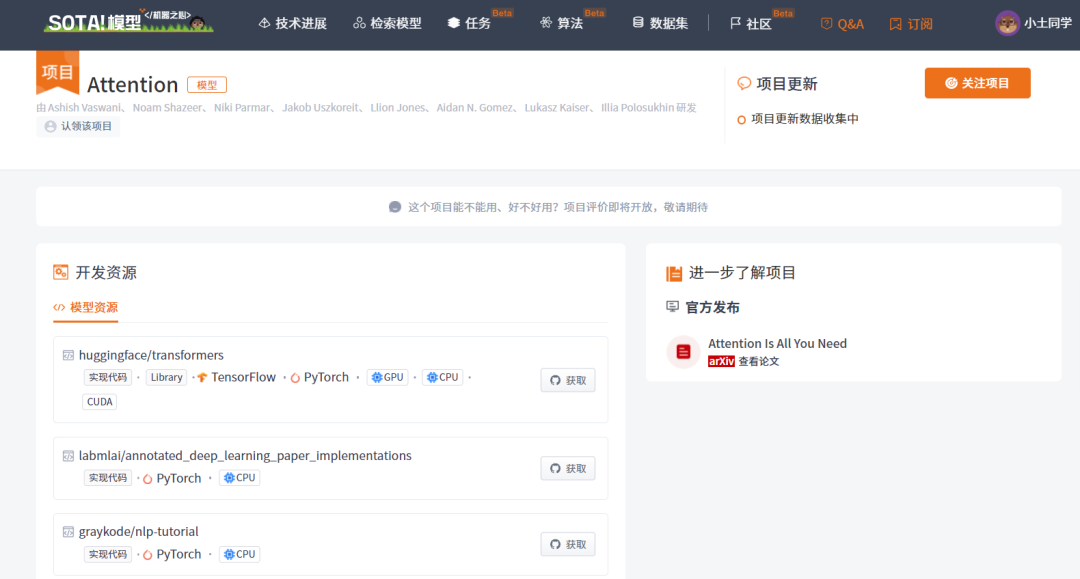Click the 检索模型 icon in navbar
The height and width of the screenshot is (579, 1080).
pos(359,23)
